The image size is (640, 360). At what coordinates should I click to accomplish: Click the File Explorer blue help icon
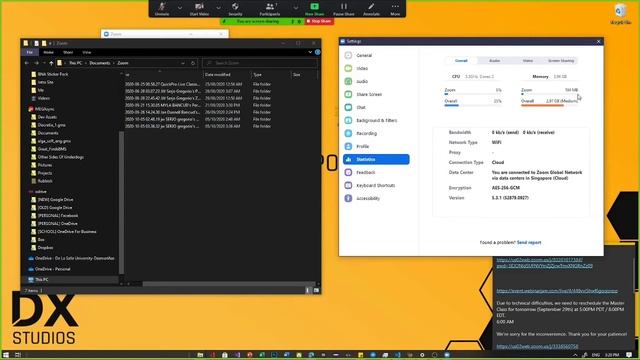pyautogui.click(x=318, y=52)
